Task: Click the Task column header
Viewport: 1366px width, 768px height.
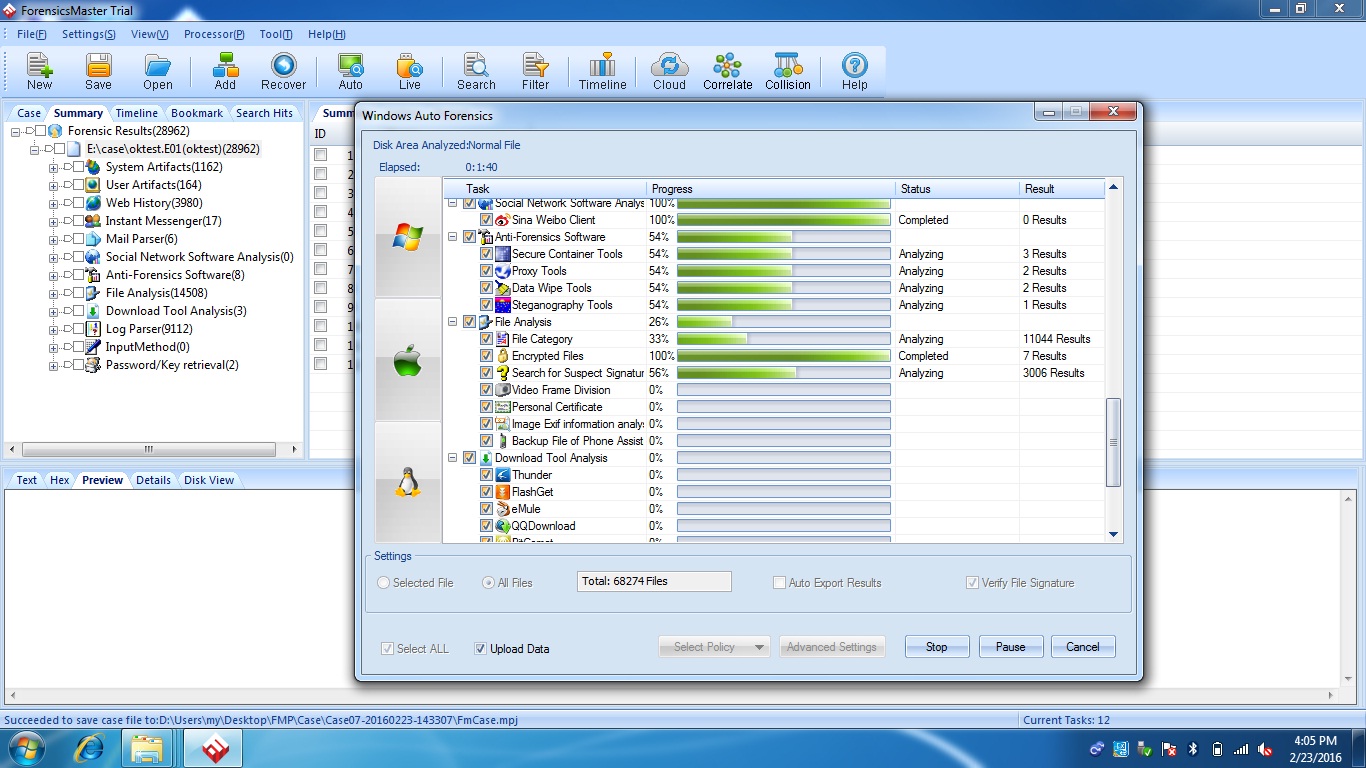Action: (x=544, y=188)
